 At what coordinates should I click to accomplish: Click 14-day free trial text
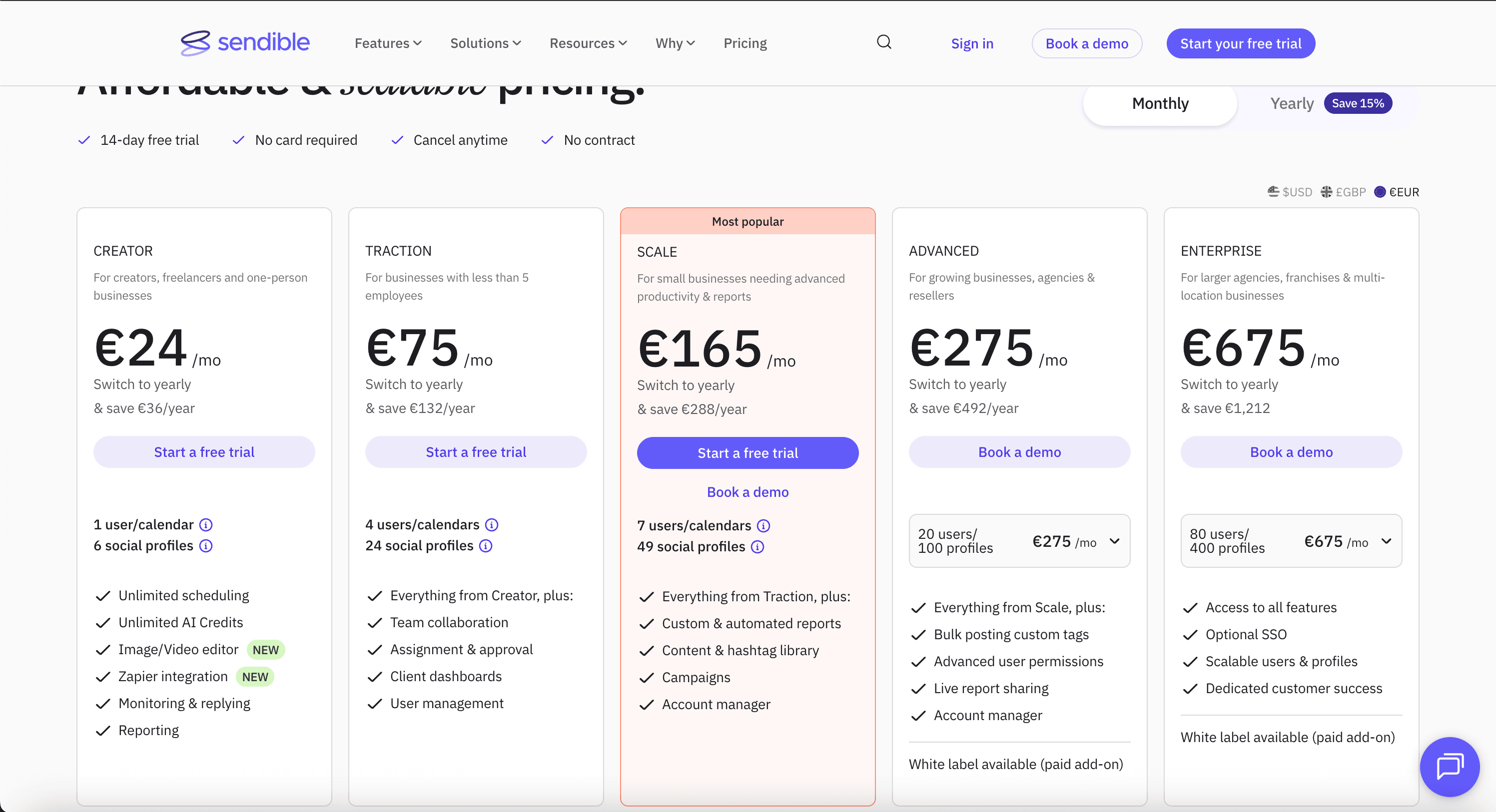click(x=149, y=140)
